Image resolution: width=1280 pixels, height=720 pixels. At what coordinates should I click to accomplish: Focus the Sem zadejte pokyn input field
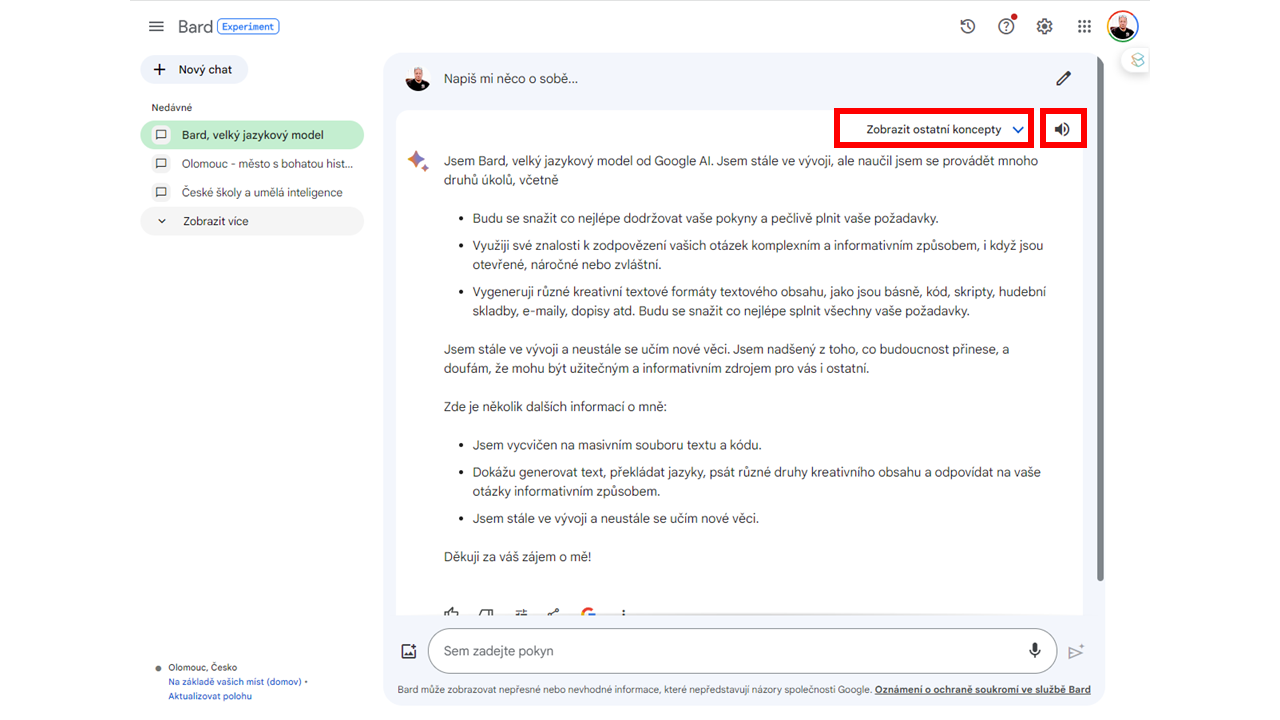(742, 651)
